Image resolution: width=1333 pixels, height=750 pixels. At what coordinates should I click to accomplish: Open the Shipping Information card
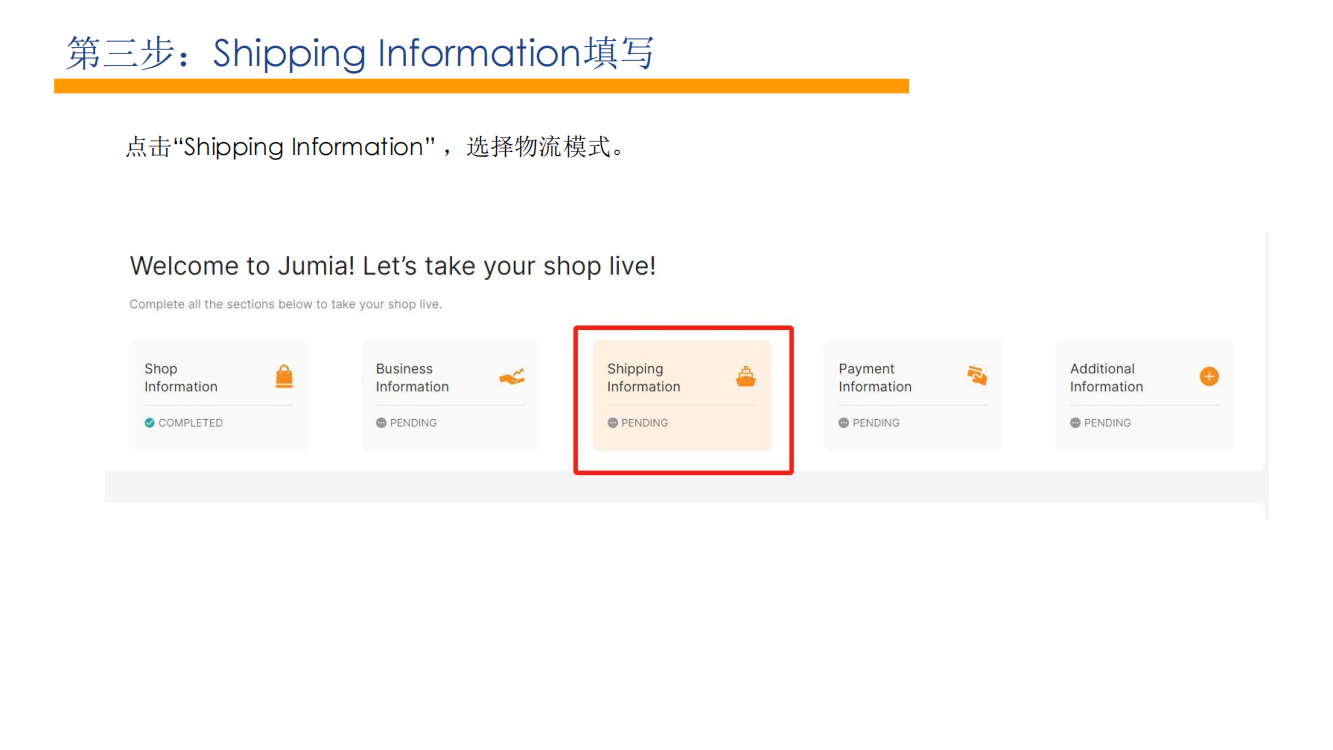coord(683,395)
